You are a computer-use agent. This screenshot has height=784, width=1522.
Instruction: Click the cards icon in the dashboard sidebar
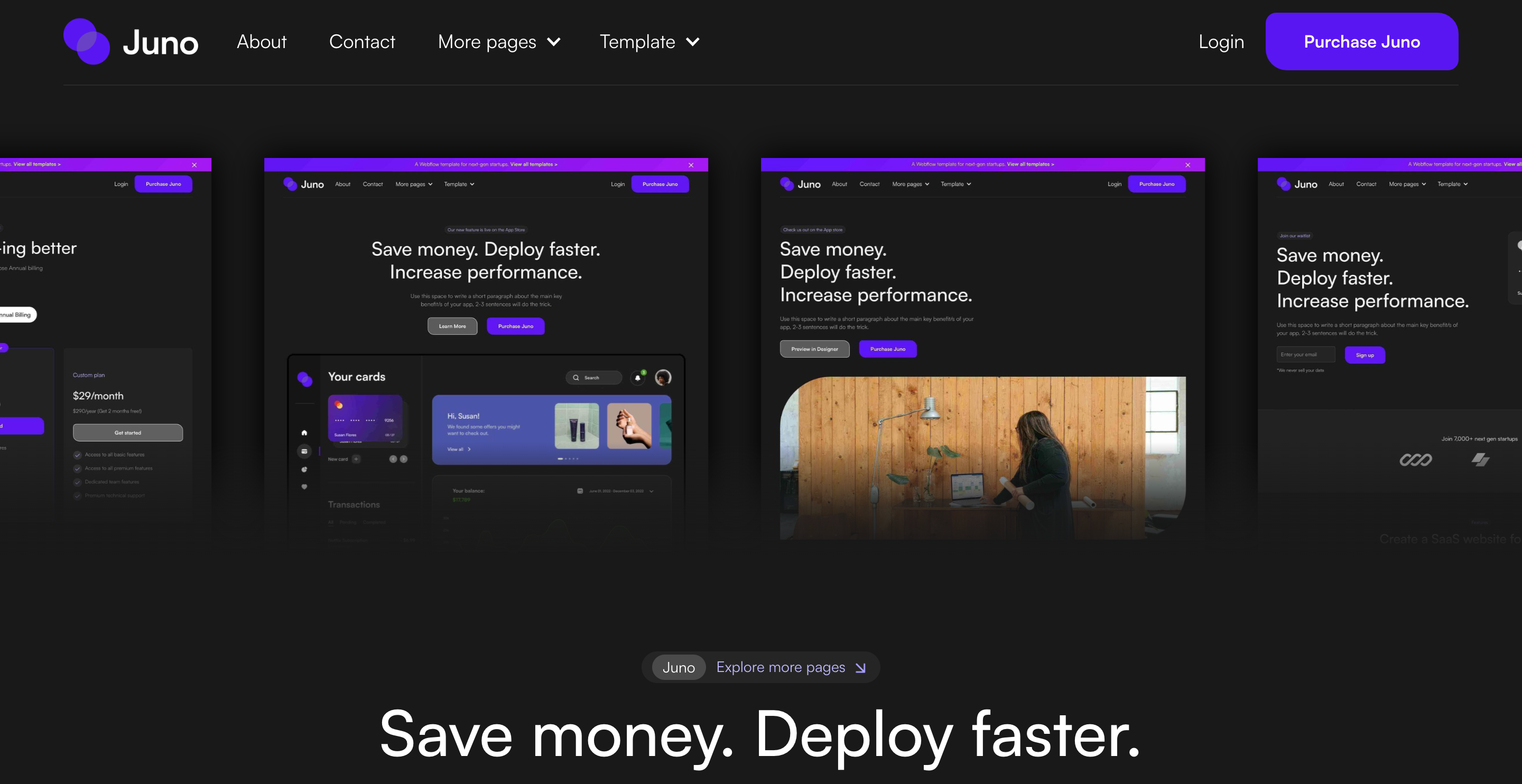304,451
